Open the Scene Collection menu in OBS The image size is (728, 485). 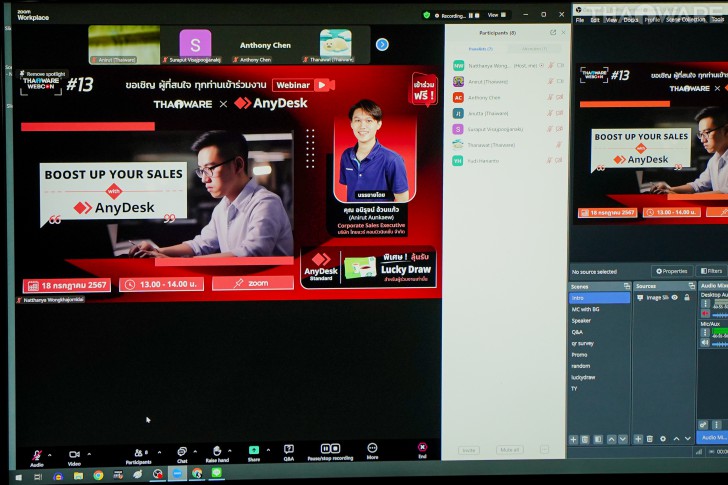[x=685, y=19]
